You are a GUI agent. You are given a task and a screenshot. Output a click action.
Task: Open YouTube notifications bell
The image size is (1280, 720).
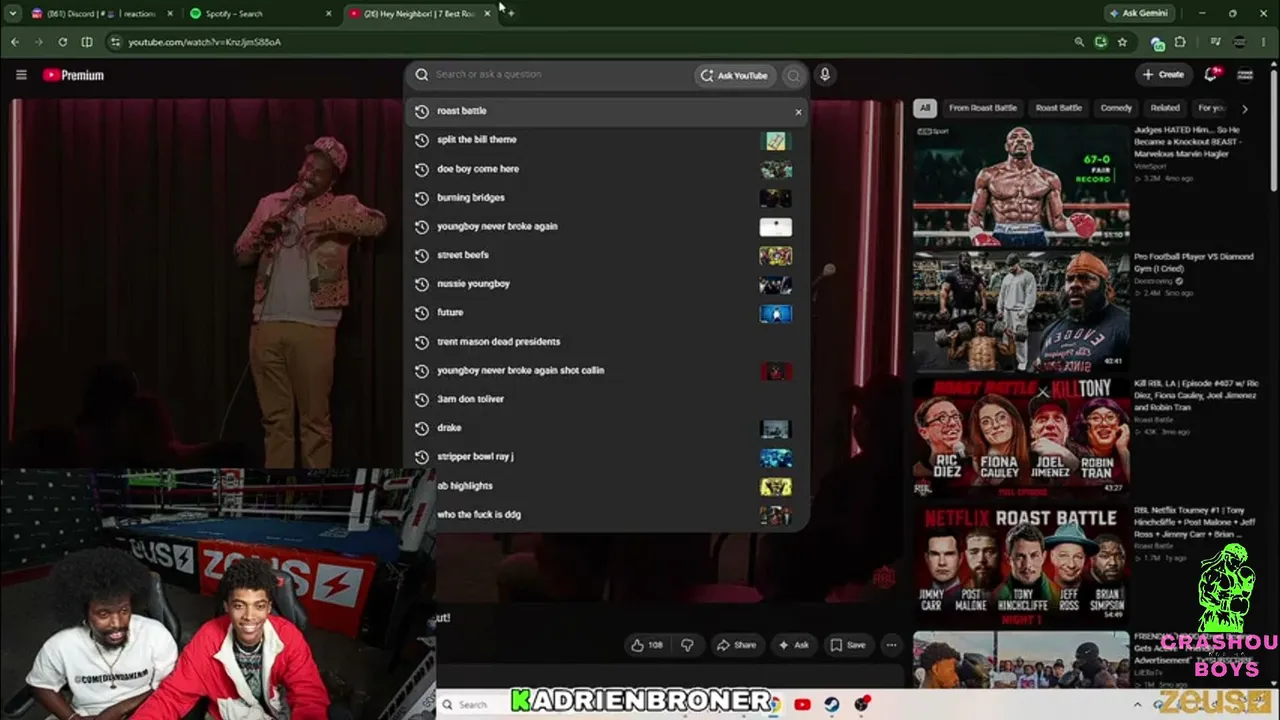(1212, 75)
